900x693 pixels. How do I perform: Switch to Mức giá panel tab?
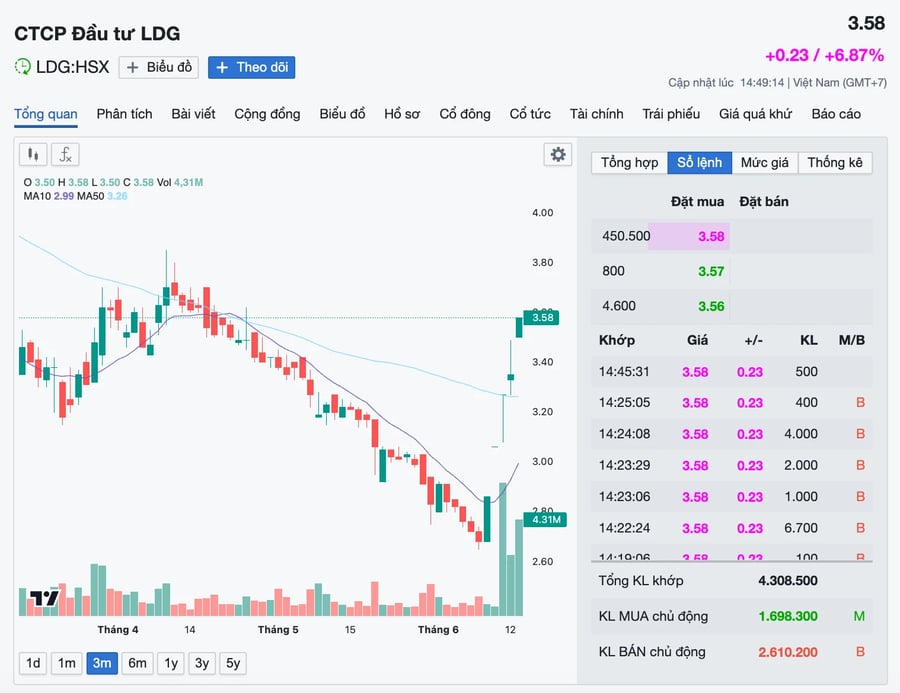[765, 162]
